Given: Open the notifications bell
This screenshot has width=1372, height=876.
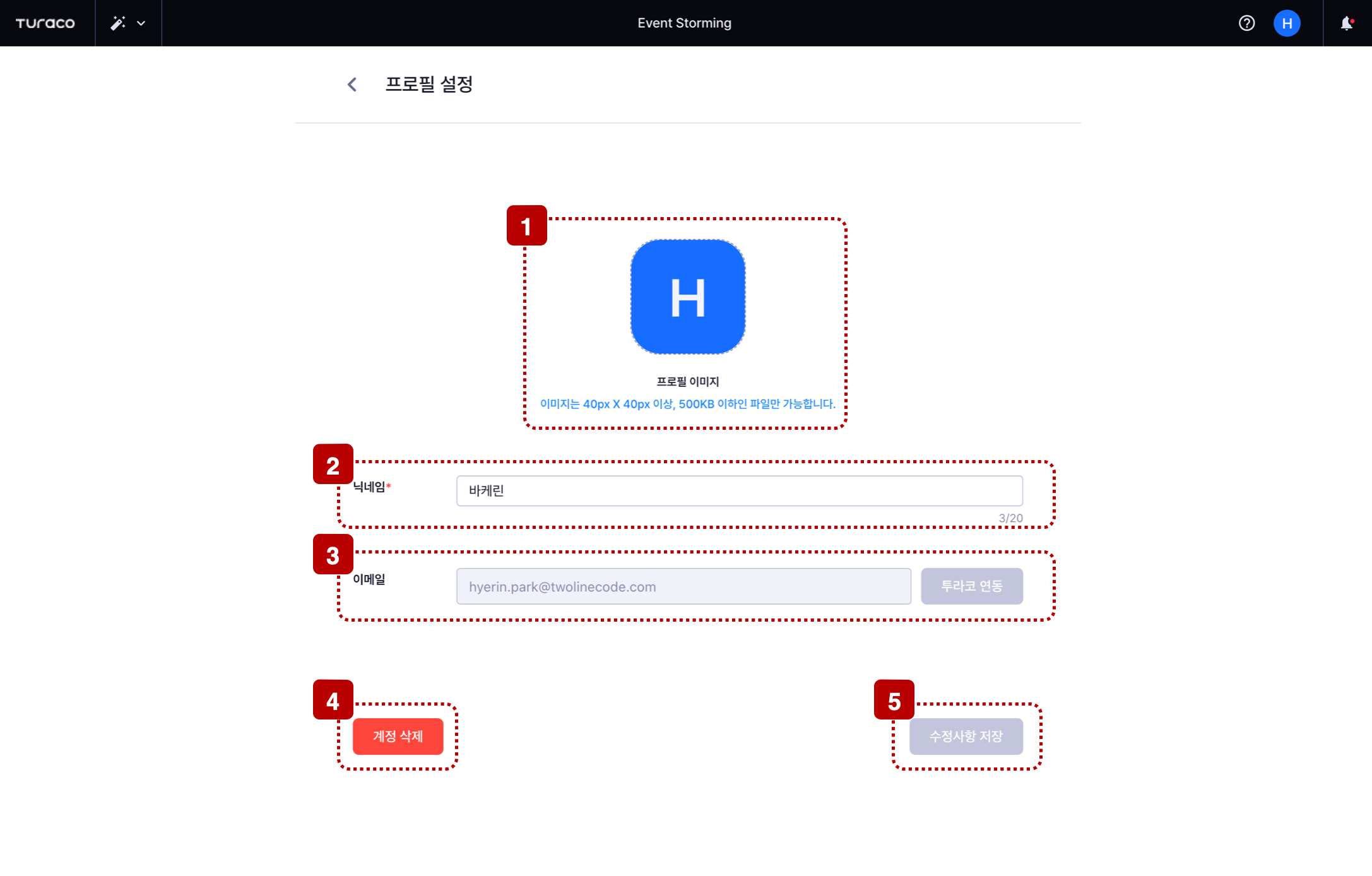Looking at the screenshot, I should pyautogui.click(x=1347, y=23).
